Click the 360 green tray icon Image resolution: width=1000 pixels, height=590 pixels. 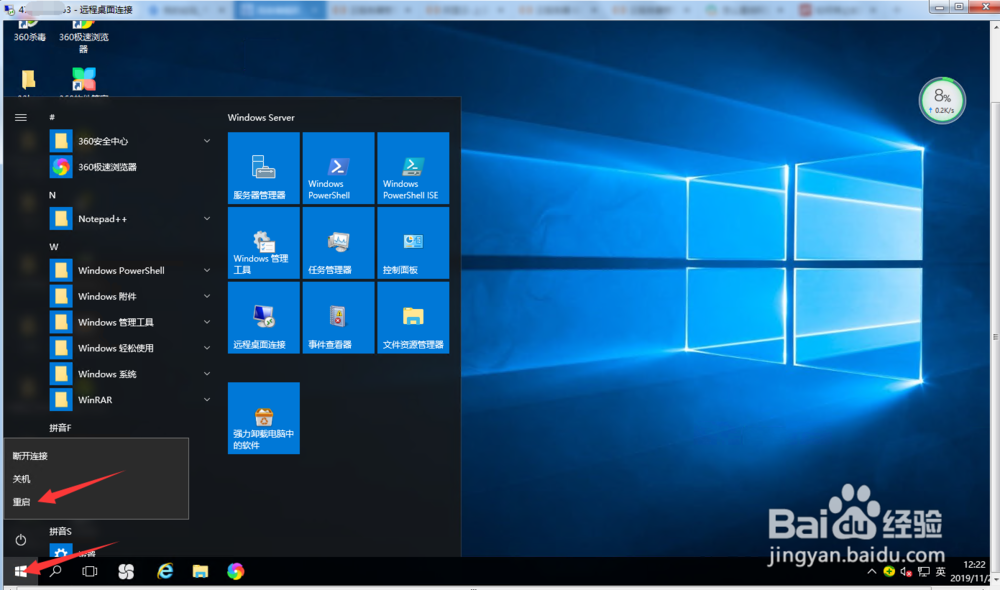pos(889,572)
